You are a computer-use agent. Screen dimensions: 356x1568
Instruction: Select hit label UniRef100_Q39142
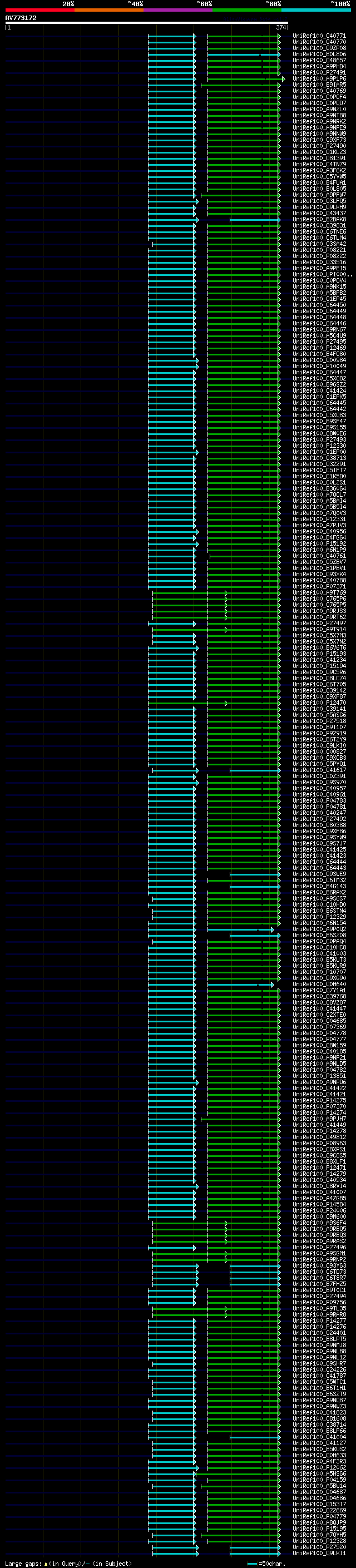pos(319,690)
